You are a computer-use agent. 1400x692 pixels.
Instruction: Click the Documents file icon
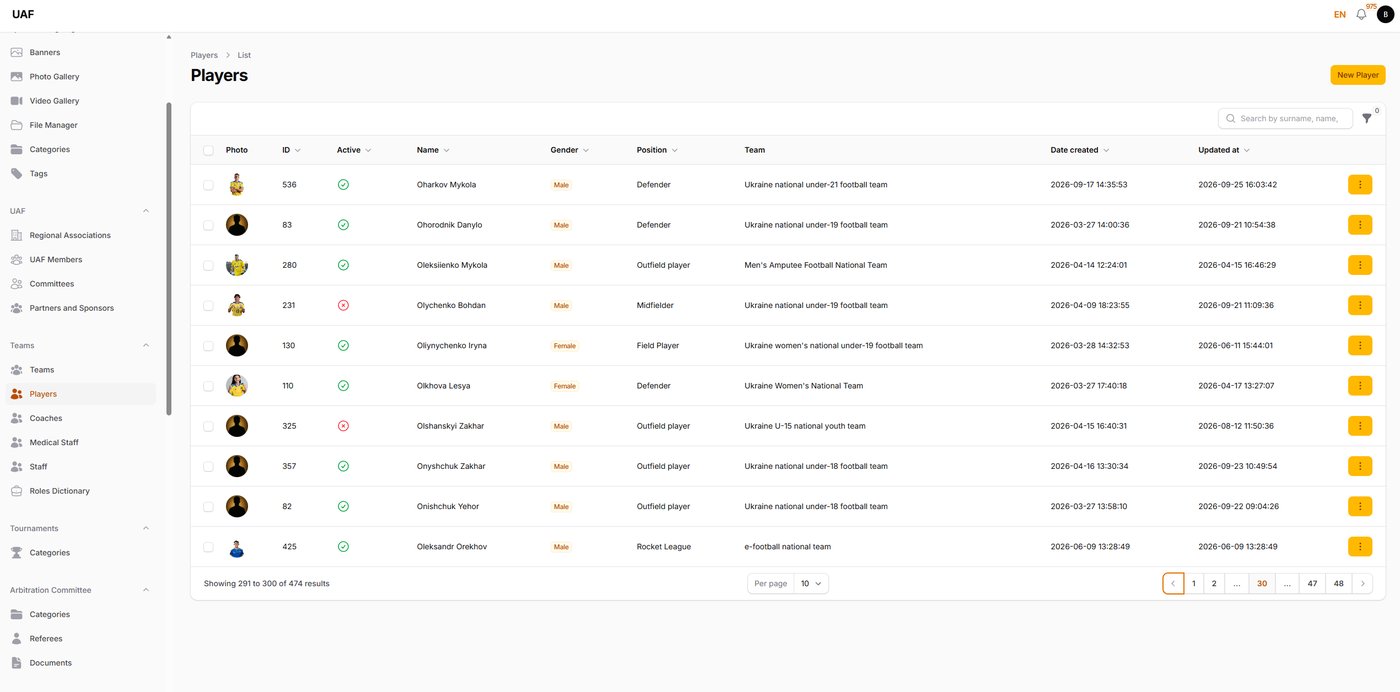pyautogui.click(x=16, y=663)
